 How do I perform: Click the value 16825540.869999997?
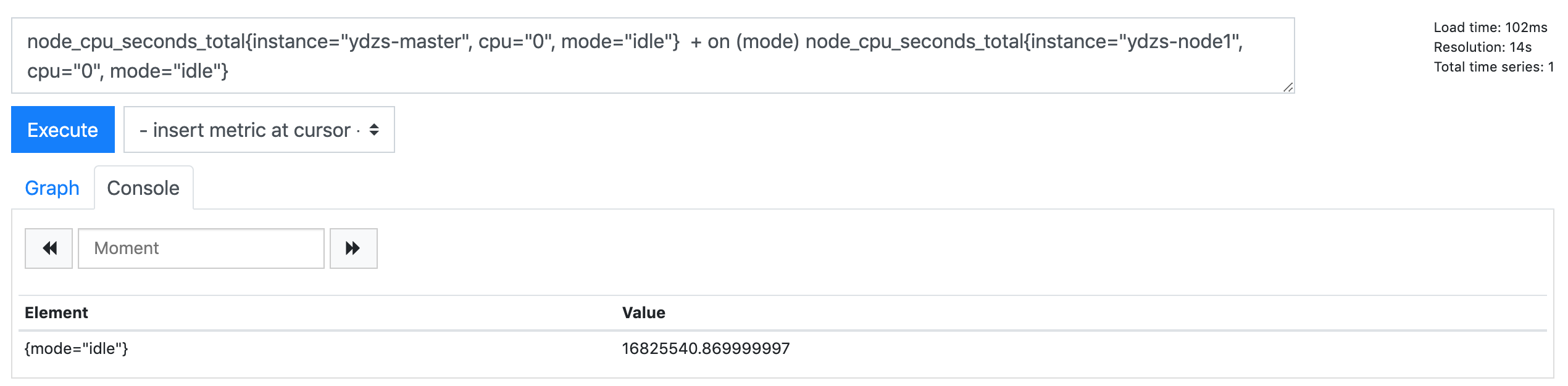706,348
